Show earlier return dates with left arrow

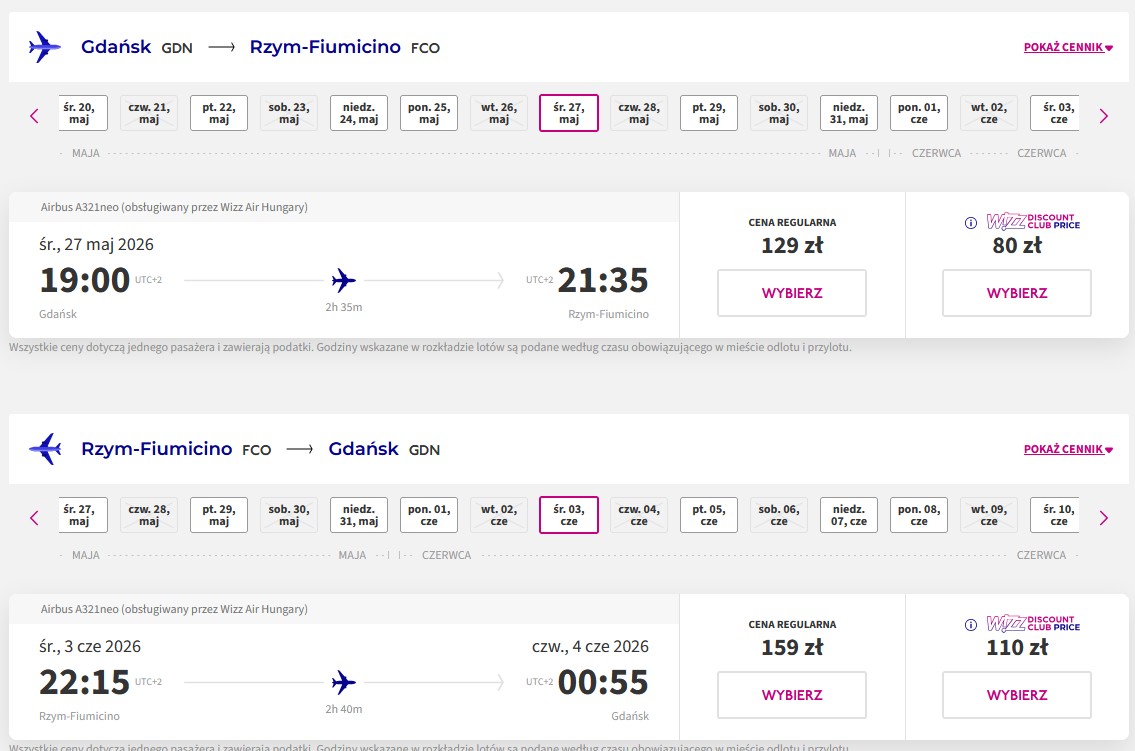pos(34,518)
